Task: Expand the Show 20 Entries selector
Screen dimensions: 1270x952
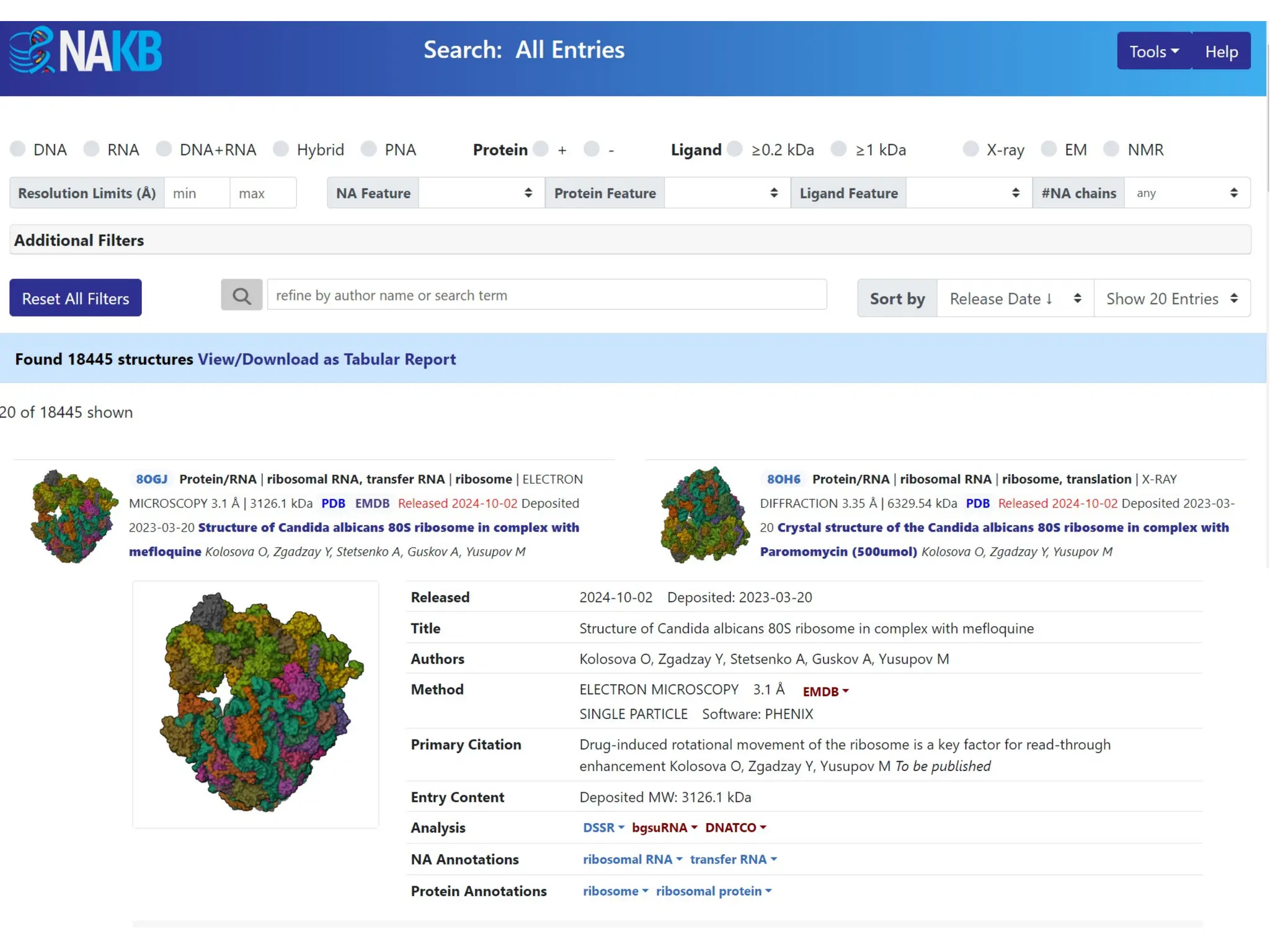Action: [1171, 299]
